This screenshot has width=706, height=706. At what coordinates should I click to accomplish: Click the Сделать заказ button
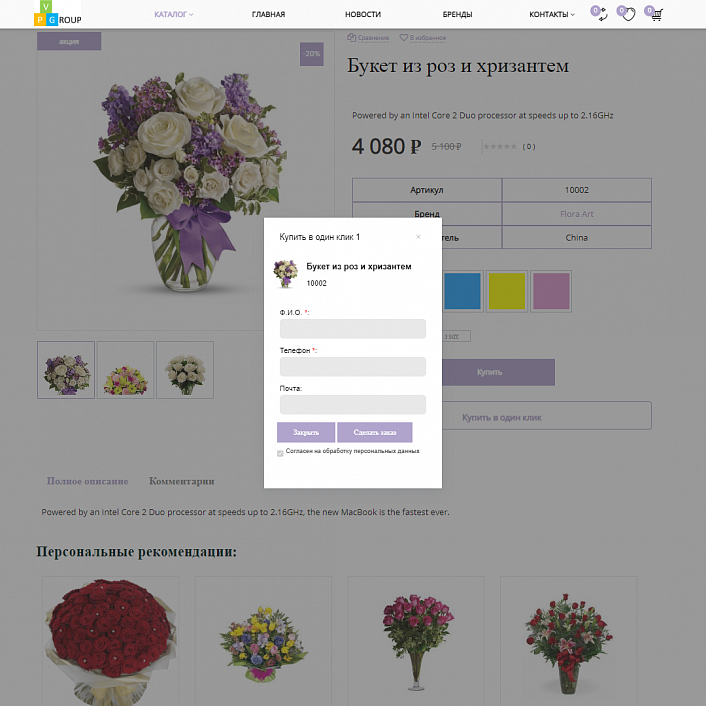[375, 432]
